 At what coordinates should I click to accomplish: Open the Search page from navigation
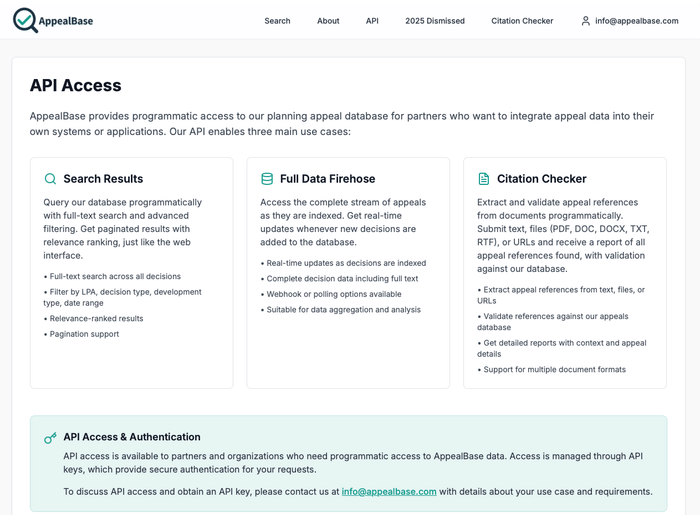coord(277,21)
